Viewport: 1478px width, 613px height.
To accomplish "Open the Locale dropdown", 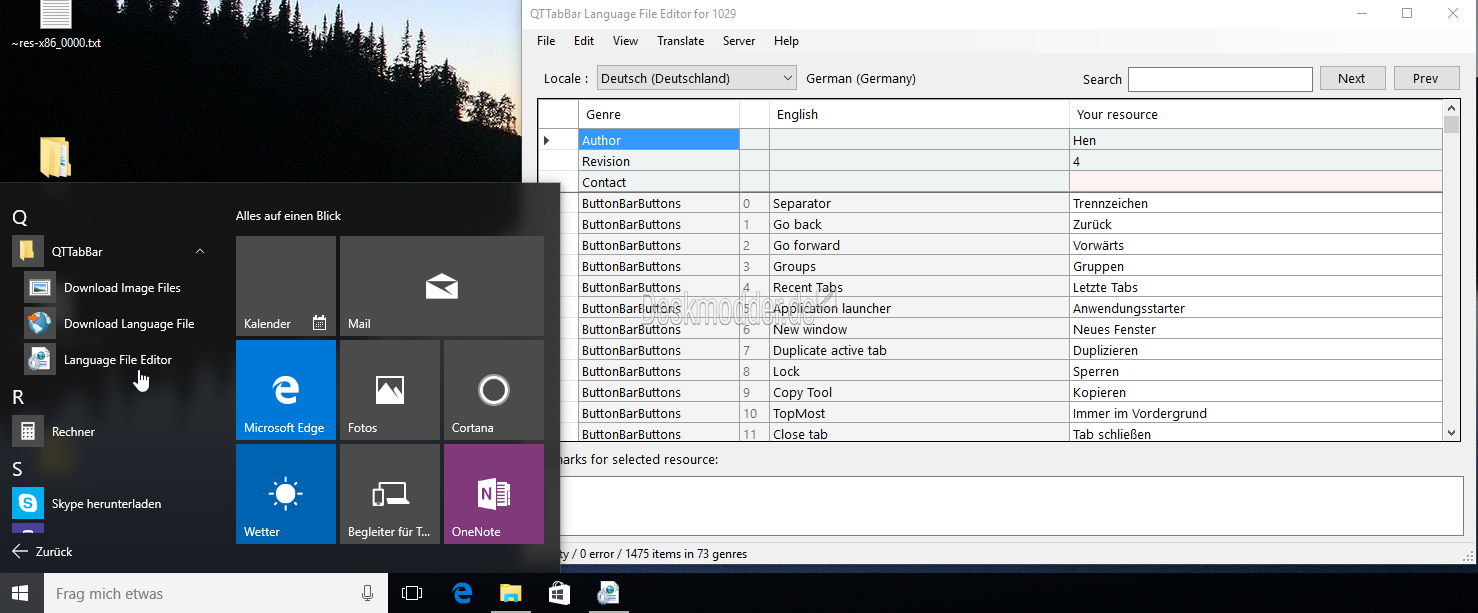I will point(696,78).
